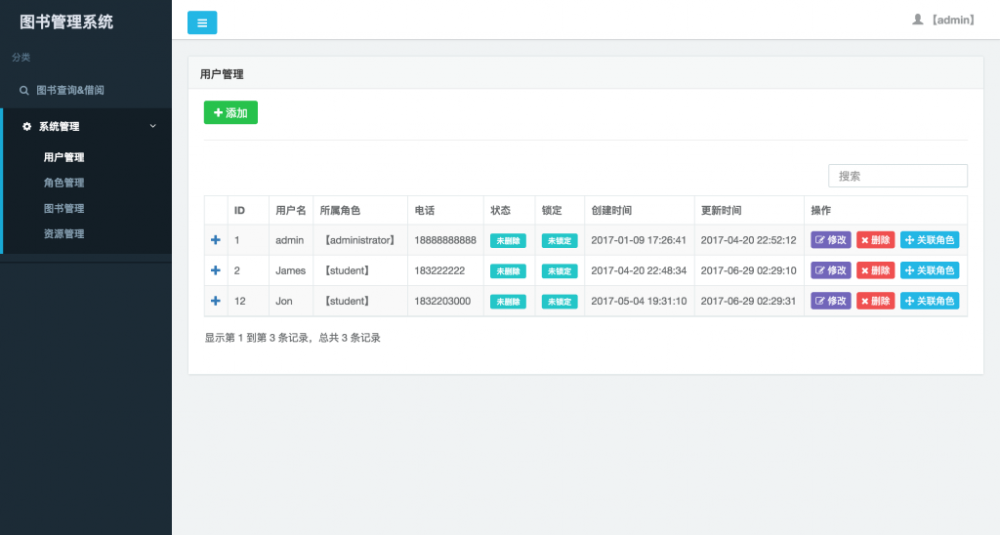Click the 【admin】 account name in the header
1000x535 pixels.
point(953,20)
